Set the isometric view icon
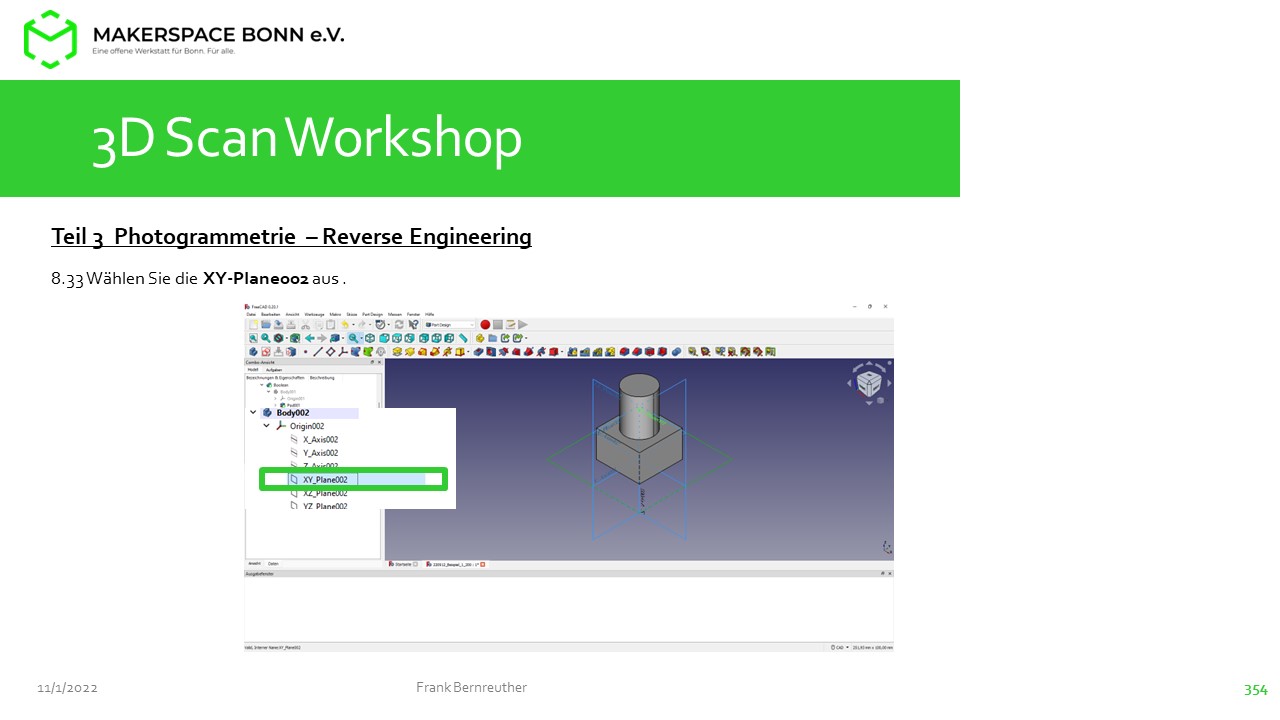The width and height of the screenshot is (1280, 720). tap(370, 338)
